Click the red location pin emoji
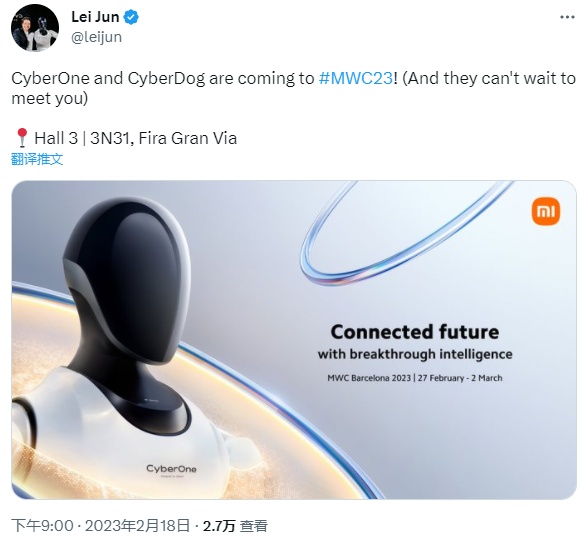 point(22,138)
